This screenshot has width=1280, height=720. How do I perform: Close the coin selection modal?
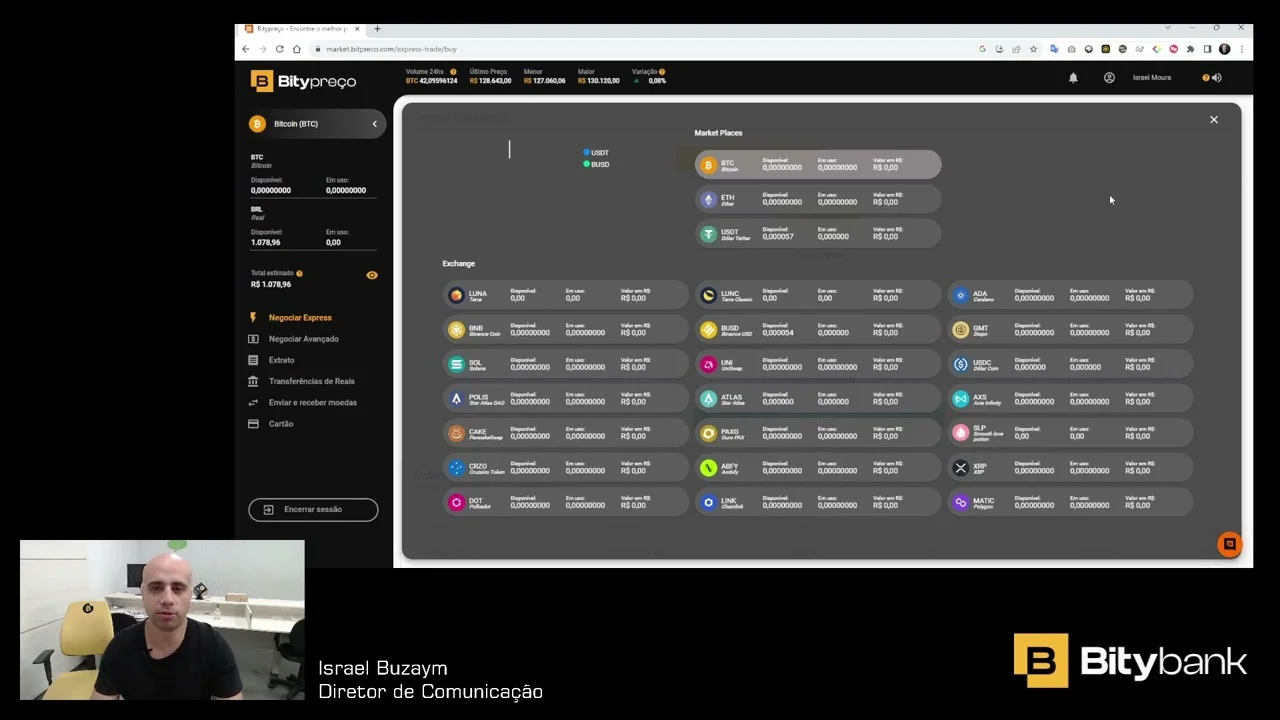(1214, 120)
